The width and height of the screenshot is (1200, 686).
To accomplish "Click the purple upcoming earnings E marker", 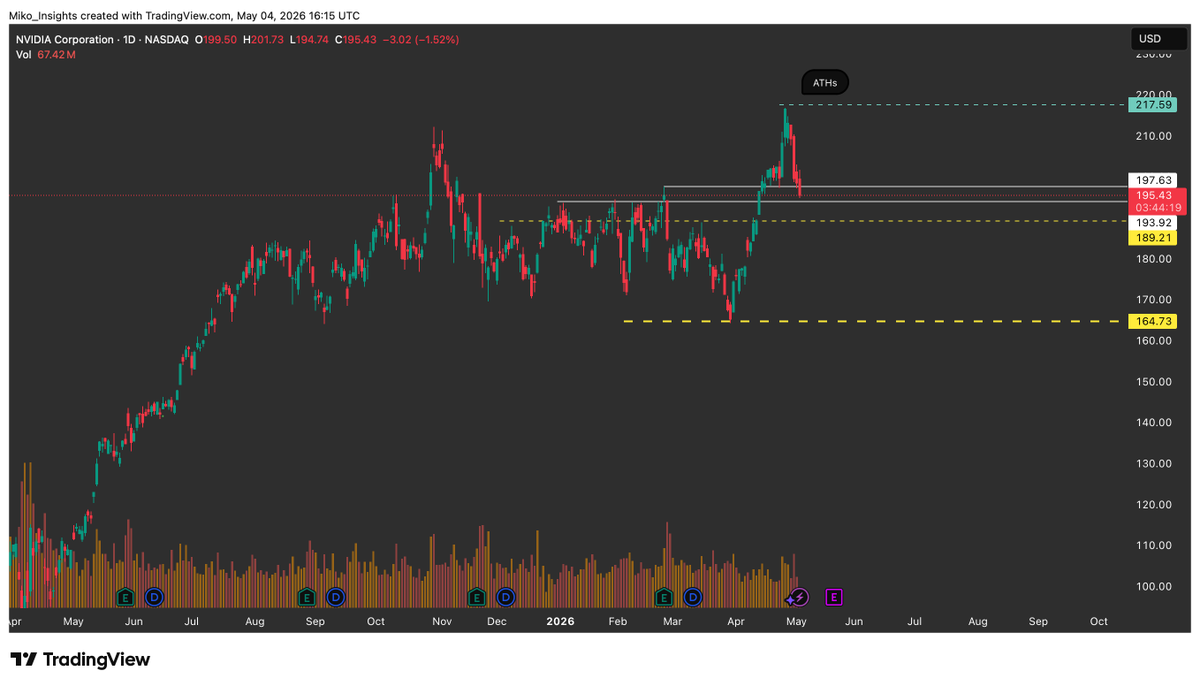I will [x=834, y=597].
